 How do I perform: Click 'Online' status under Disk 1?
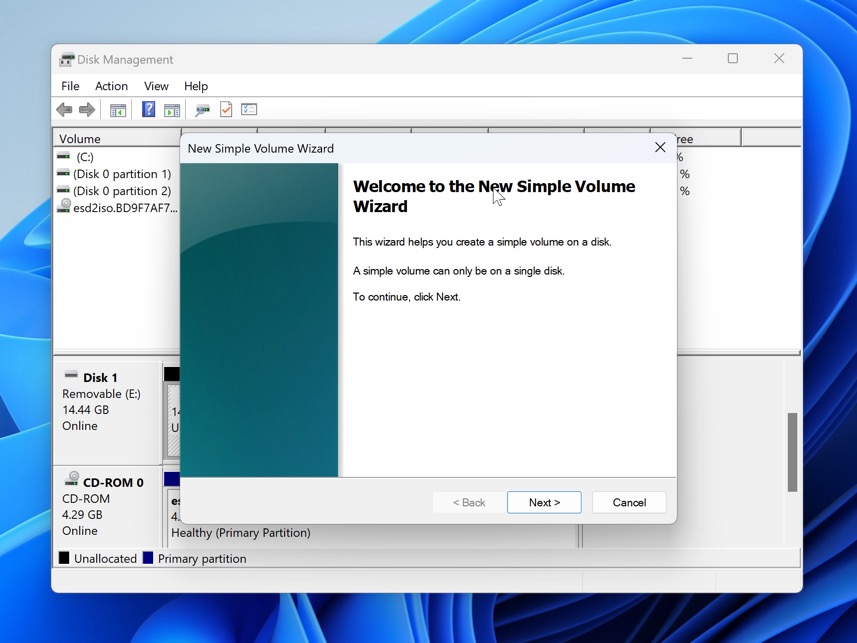pyautogui.click(x=80, y=426)
